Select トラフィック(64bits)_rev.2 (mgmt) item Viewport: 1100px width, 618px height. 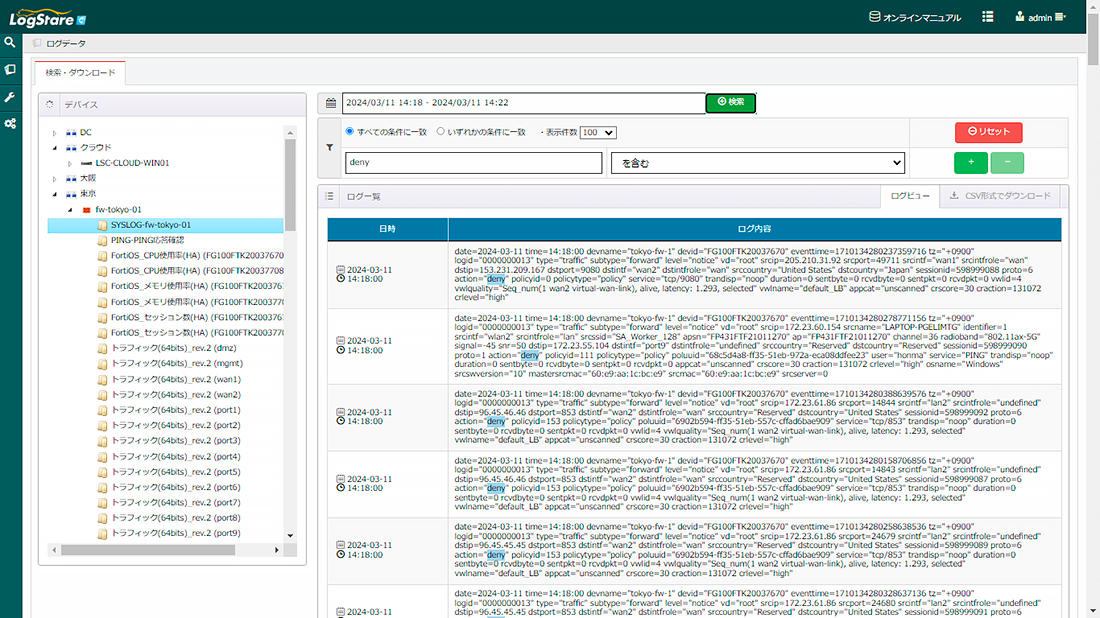177,364
